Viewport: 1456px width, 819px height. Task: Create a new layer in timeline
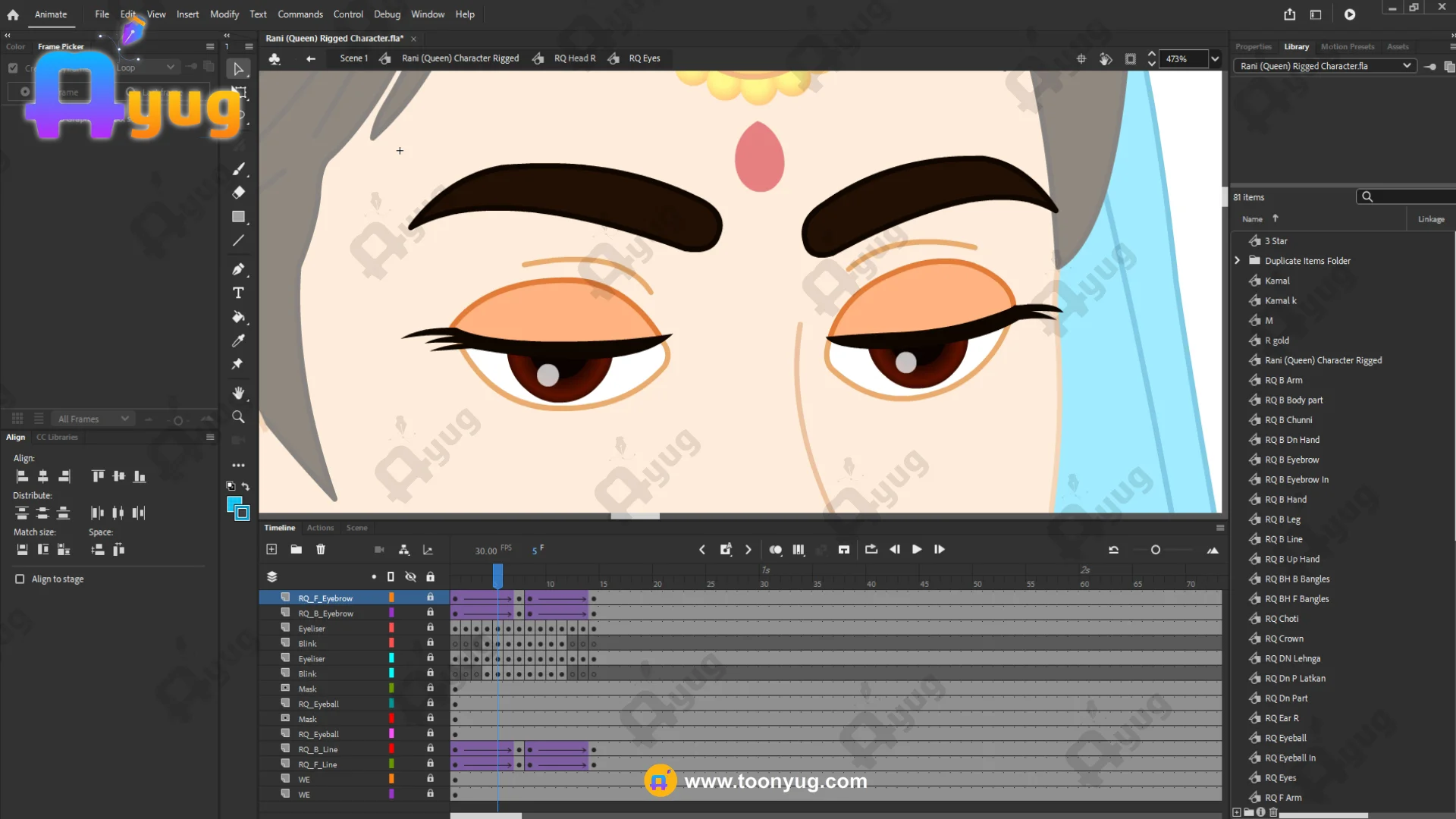click(271, 549)
